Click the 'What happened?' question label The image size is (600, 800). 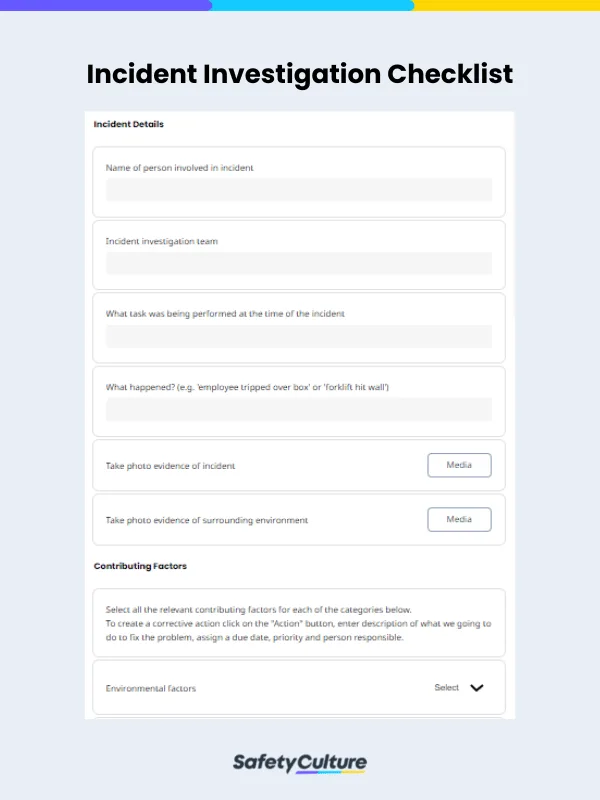click(247, 387)
